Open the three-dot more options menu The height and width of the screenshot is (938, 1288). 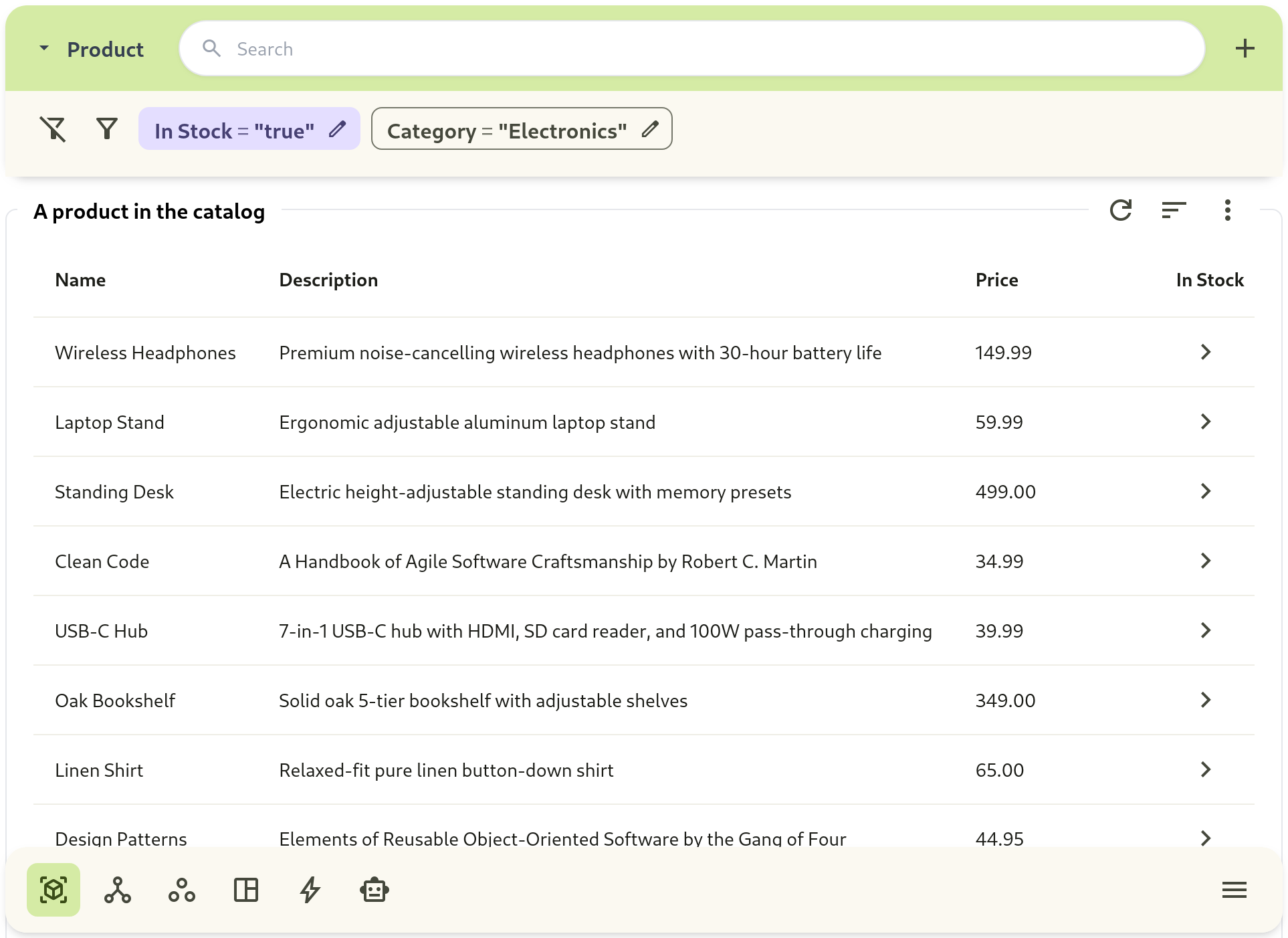click(1227, 210)
